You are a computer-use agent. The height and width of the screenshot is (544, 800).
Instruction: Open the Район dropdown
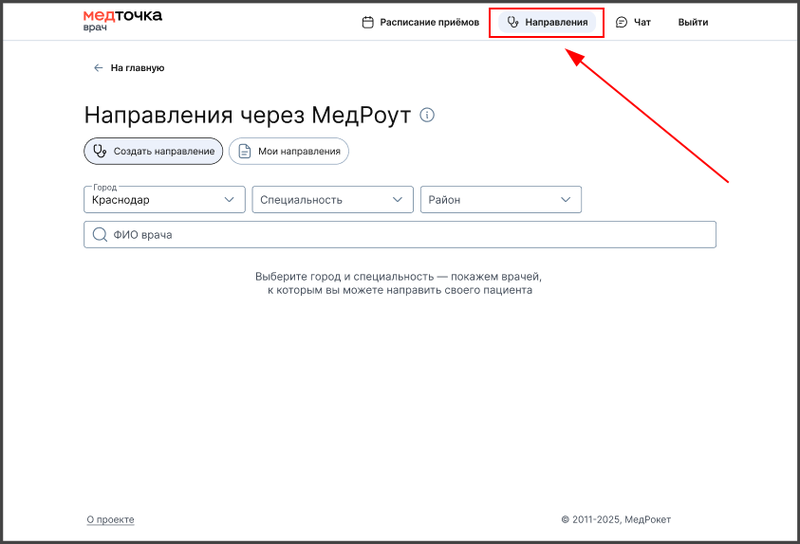(x=500, y=200)
